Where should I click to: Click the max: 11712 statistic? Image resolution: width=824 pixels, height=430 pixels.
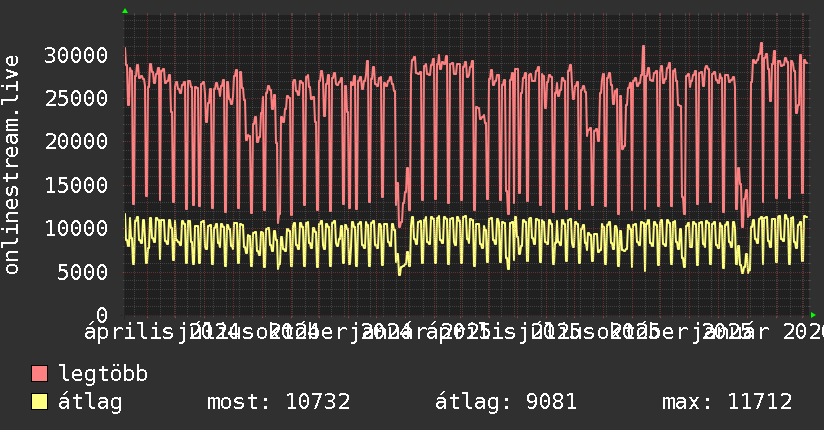(727, 403)
